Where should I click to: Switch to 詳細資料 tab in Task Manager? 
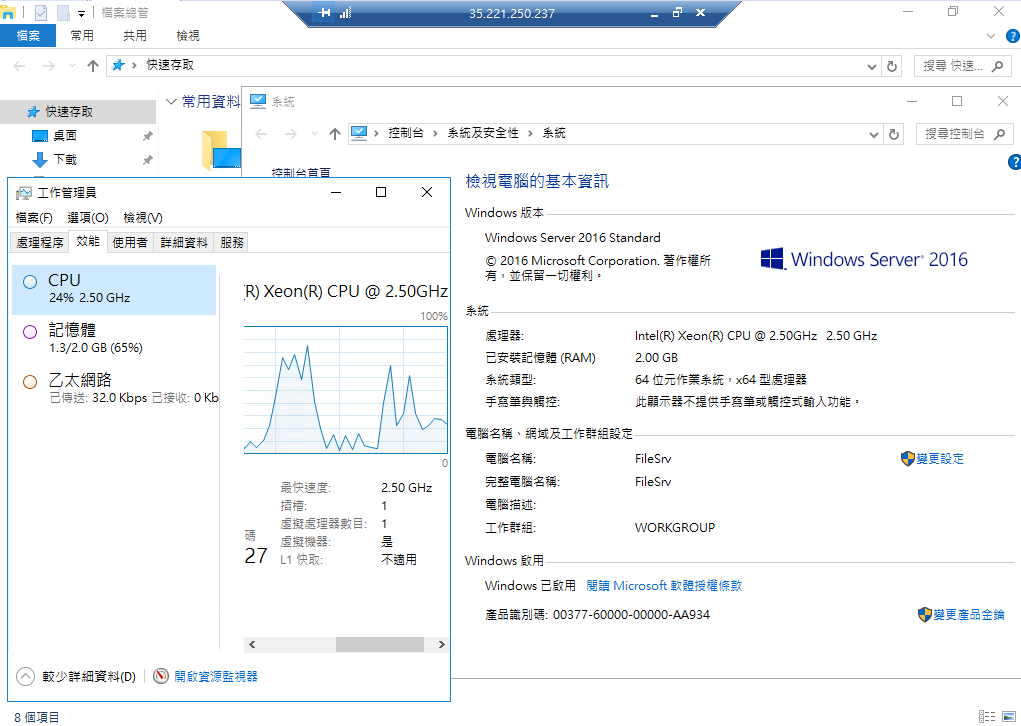click(184, 243)
